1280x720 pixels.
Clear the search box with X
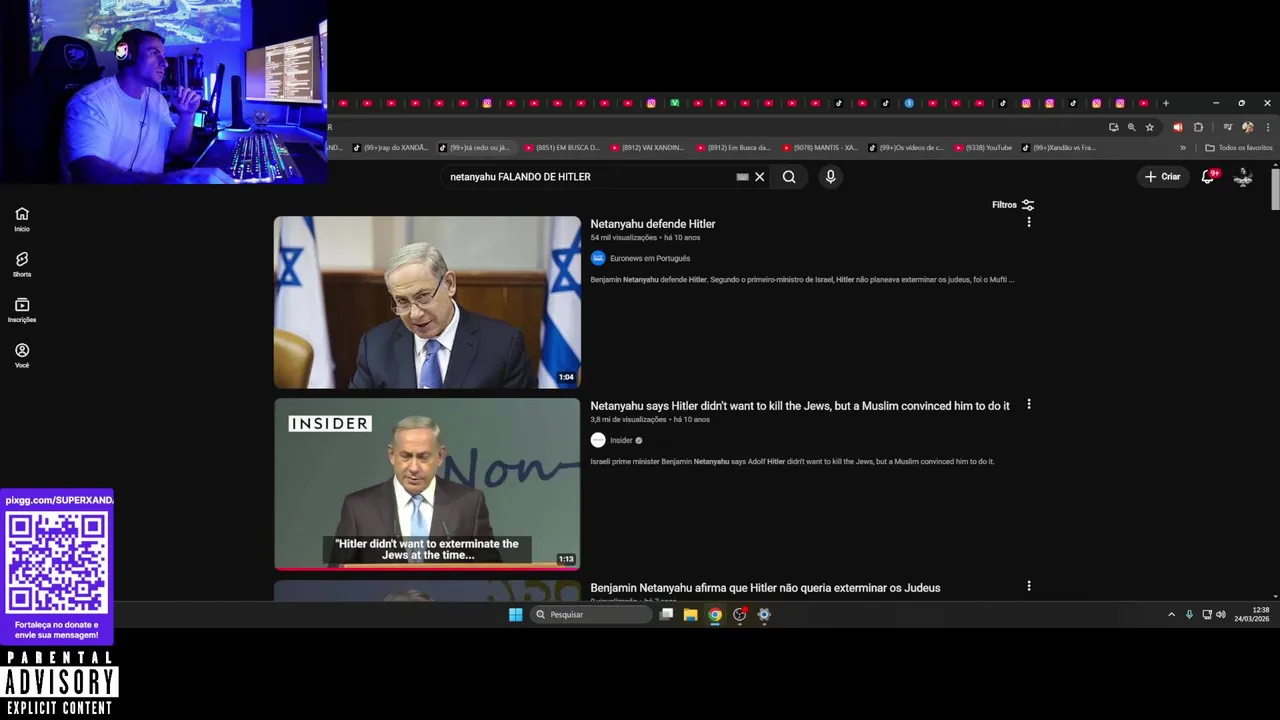pyautogui.click(x=760, y=177)
